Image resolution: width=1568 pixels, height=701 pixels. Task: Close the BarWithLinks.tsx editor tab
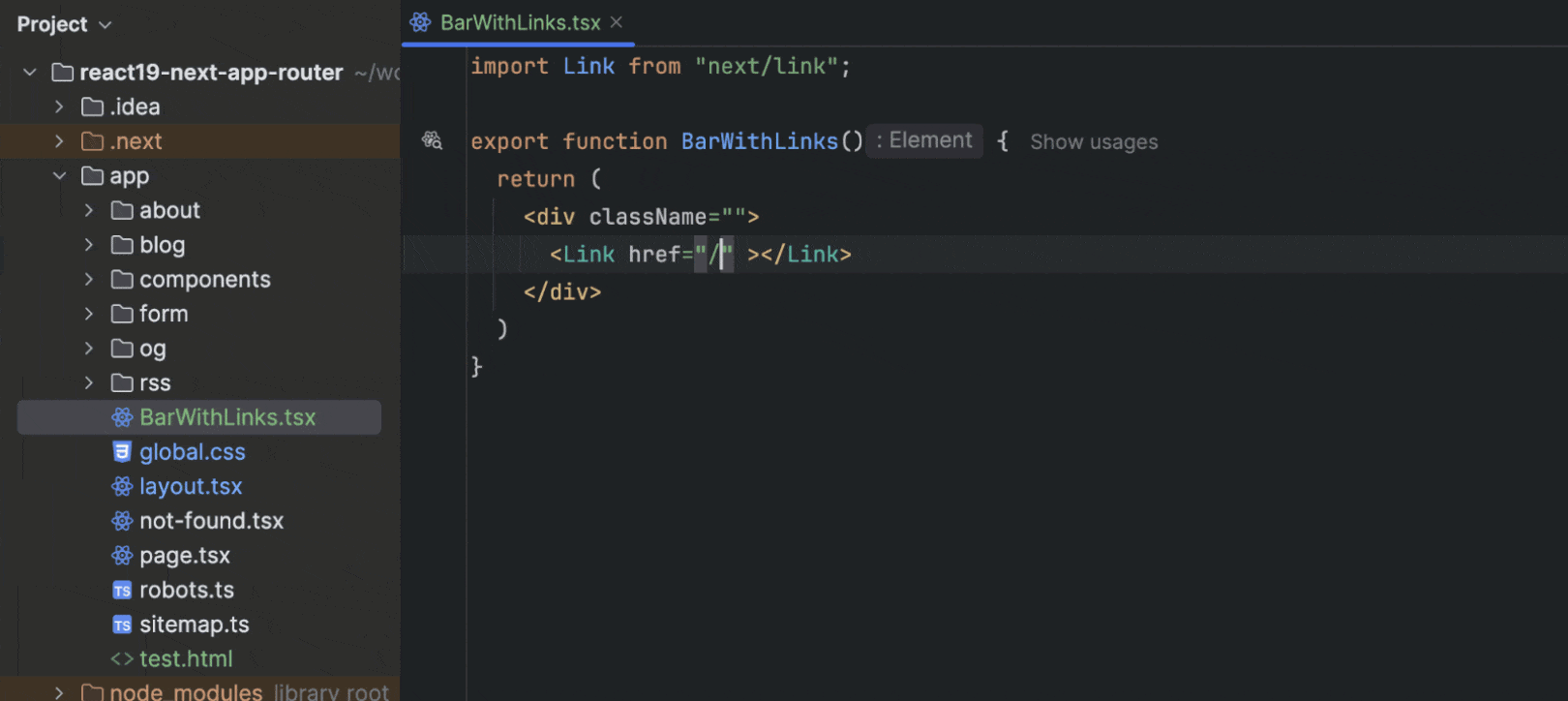(617, 22)
